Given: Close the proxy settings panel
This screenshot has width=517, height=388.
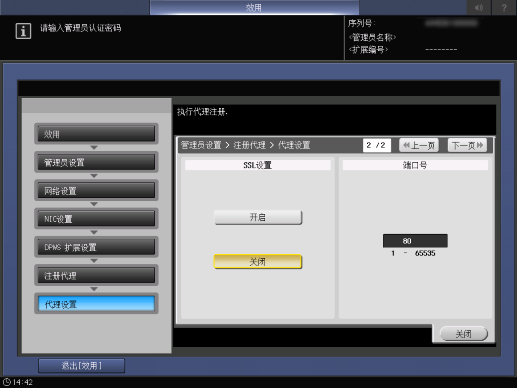Looking at the screenshot, I should [464, 334].
